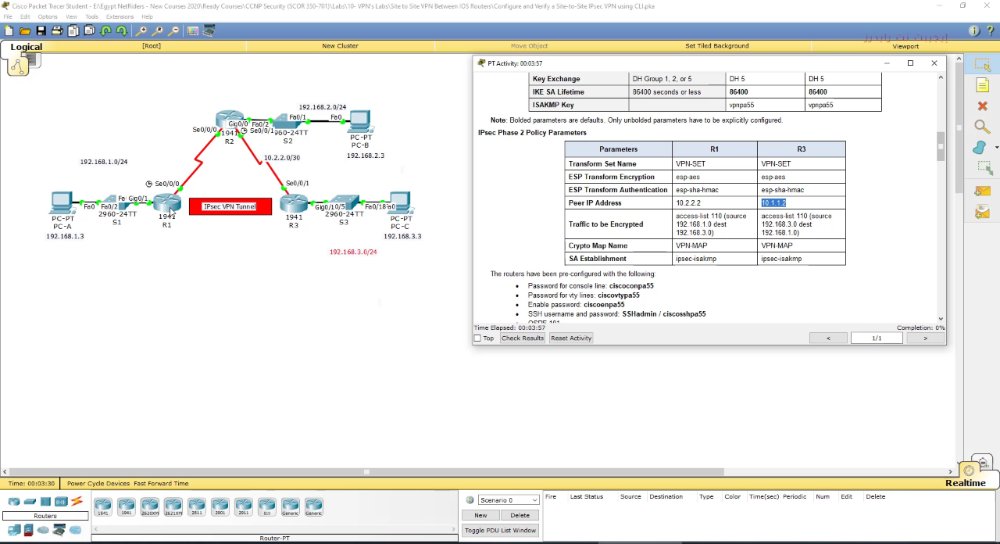The image size is (1000, 544).
Task: Select PC-C in the topology
Action: tap(400, 203)
